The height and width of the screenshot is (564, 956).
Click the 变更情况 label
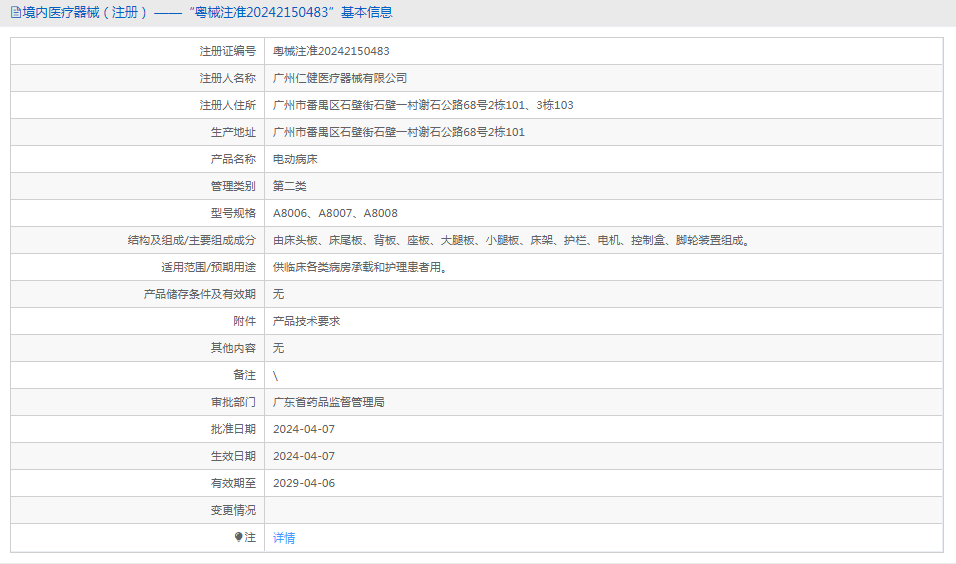click(234, 510)
